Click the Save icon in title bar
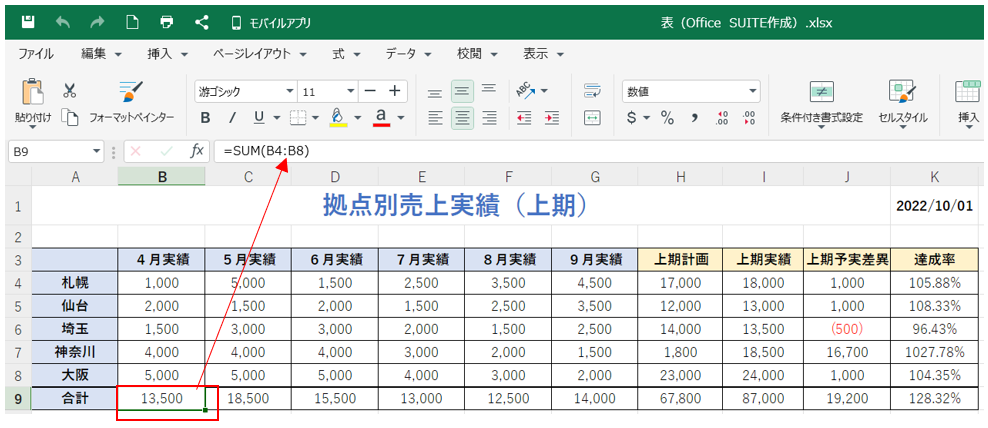988x428 pixels. [28, 21]
